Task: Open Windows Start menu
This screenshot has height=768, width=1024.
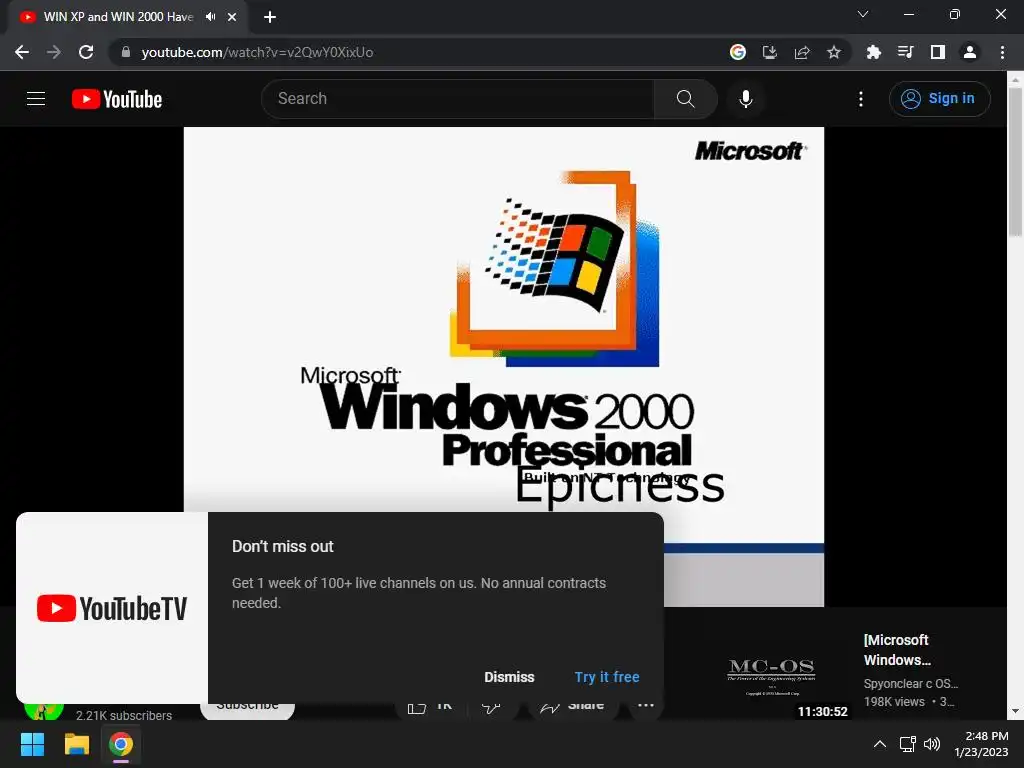Action: coord(32,744)
